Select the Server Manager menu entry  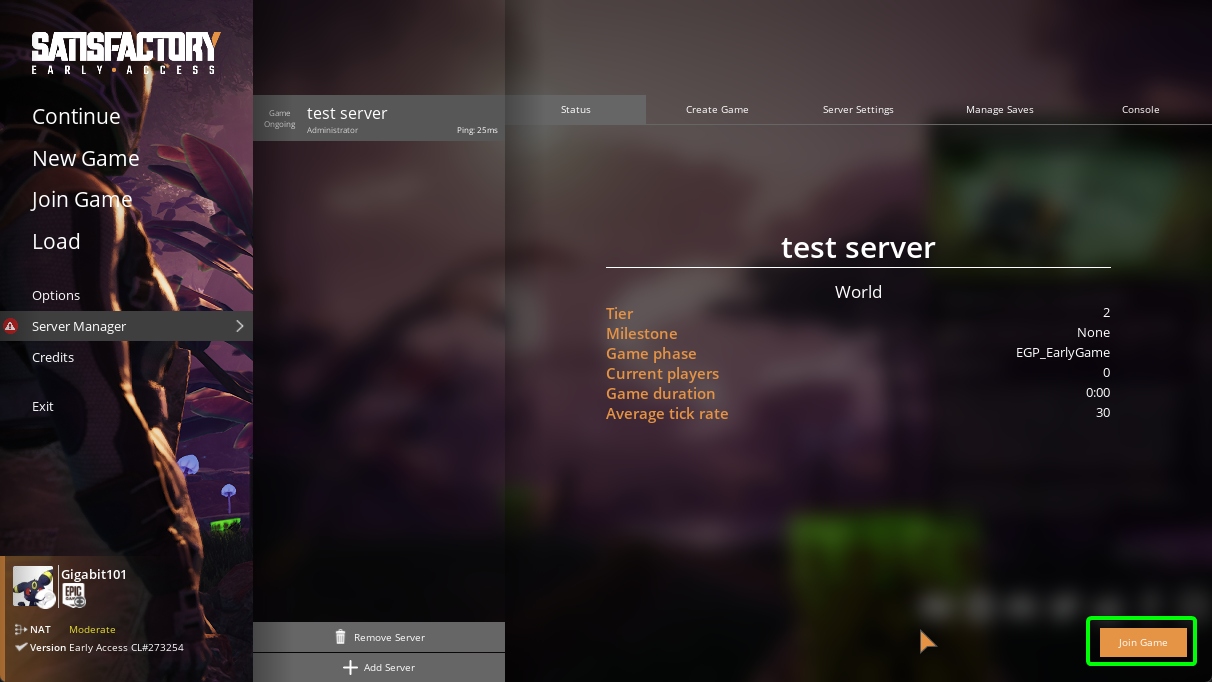coord(126,326)
